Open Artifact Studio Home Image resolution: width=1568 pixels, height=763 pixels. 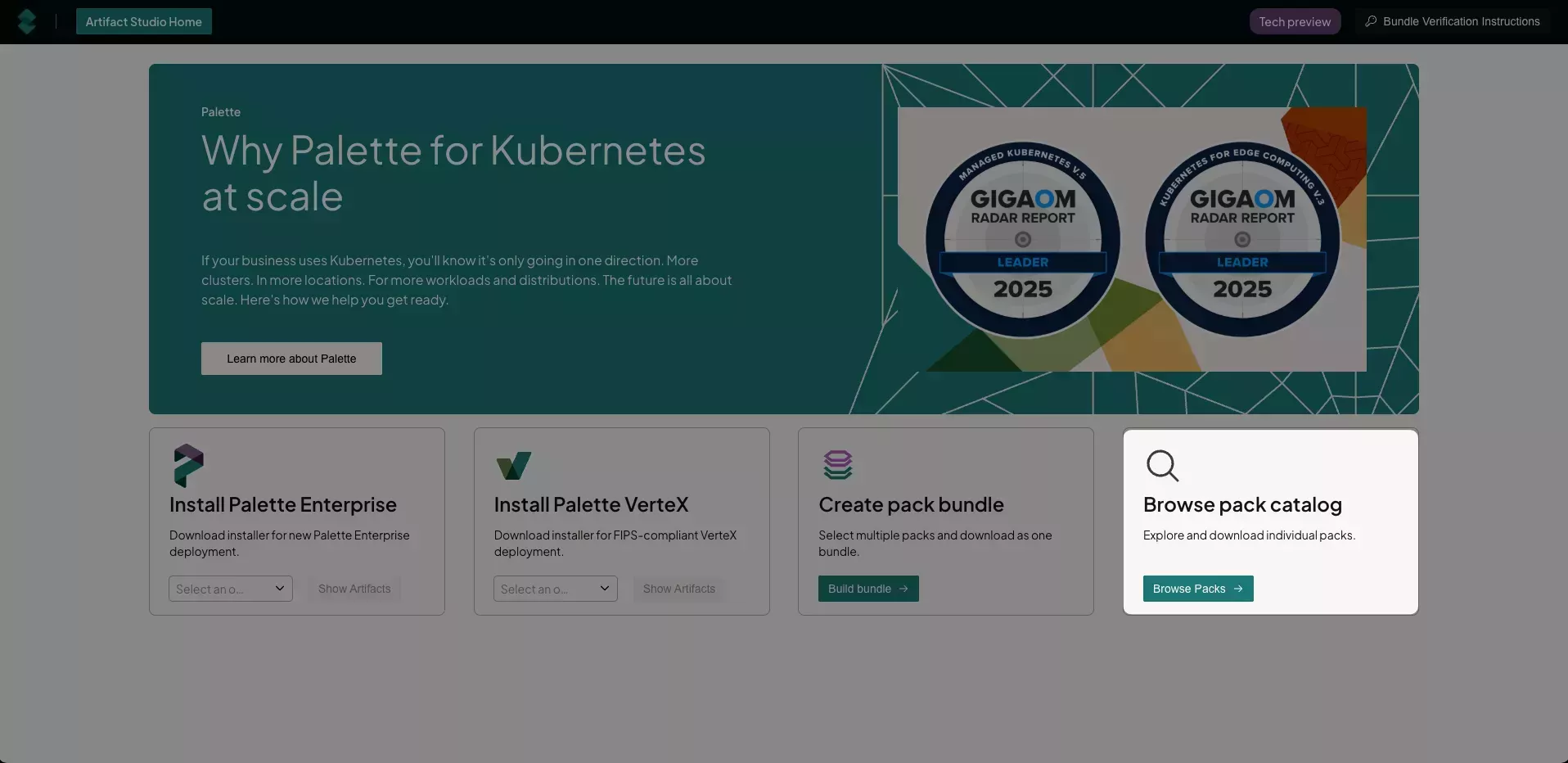143,20
